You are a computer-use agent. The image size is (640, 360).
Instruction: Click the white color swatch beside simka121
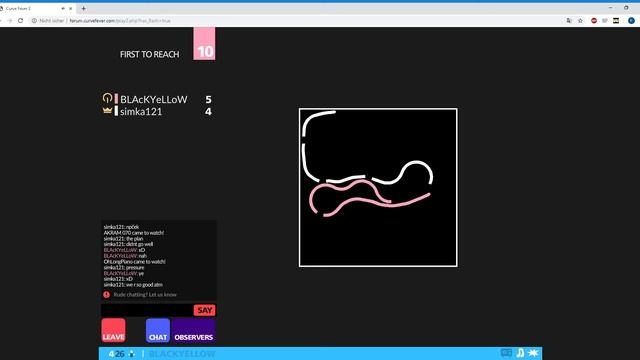(x=116, y=111)
